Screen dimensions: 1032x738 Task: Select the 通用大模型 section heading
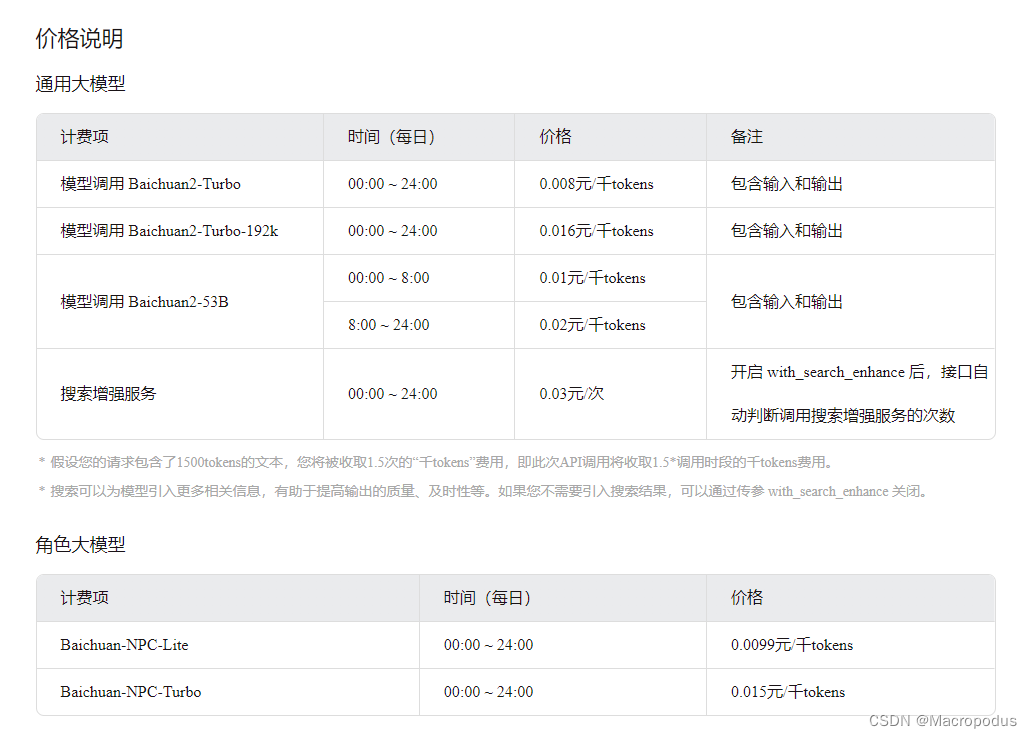(80, 84)
